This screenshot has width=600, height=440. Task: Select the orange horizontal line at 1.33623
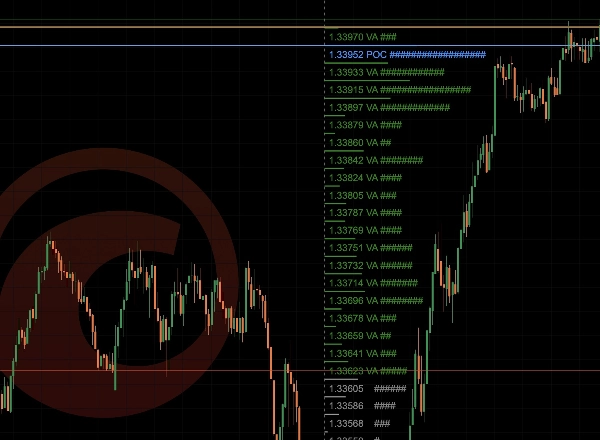pos(300,370)
